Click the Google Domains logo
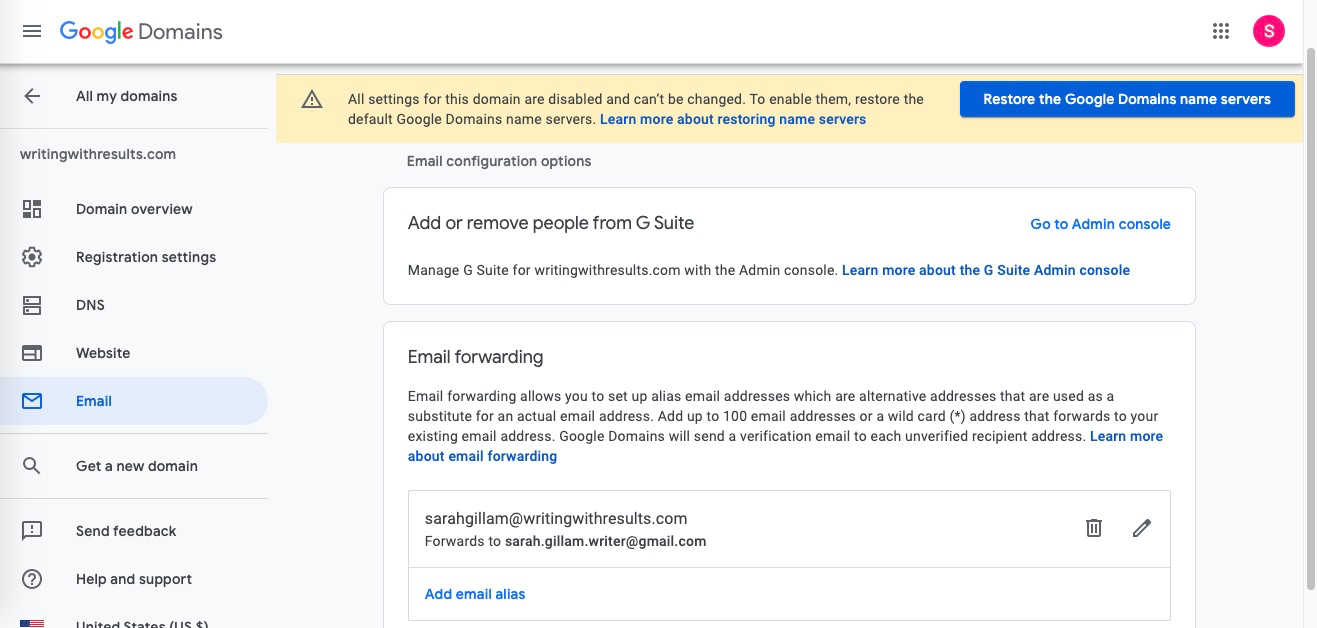 (x=141, y=31)
